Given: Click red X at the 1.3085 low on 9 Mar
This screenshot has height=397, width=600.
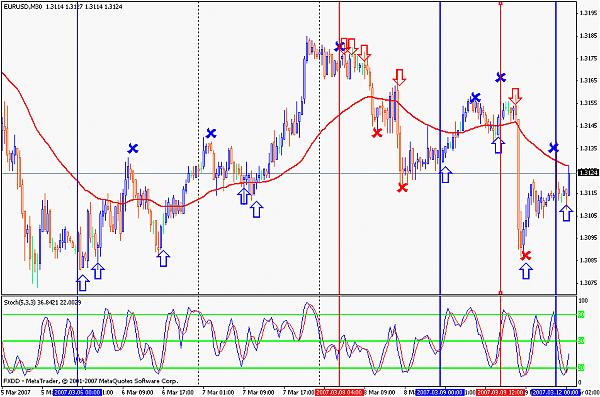Looking at the screenshot, I should pyautogui.click(x=526, y=255).
